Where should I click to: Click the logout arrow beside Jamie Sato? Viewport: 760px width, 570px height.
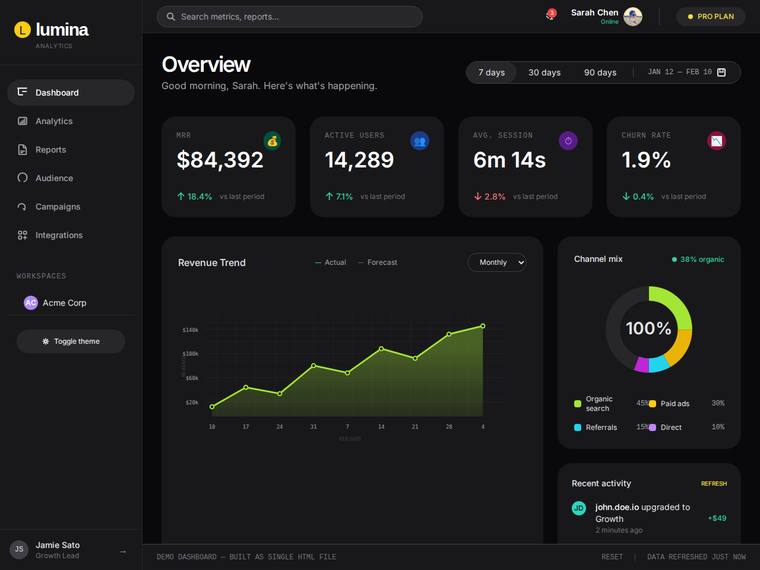click(123, 551)
